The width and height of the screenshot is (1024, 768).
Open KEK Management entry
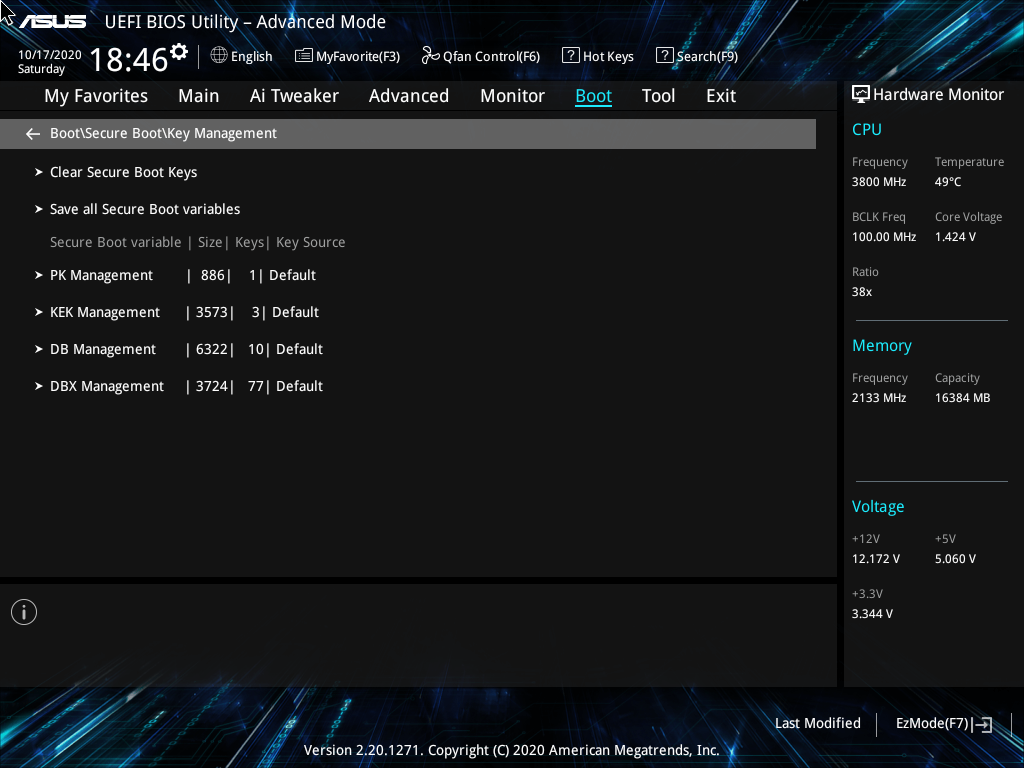[x=104, y=313]
